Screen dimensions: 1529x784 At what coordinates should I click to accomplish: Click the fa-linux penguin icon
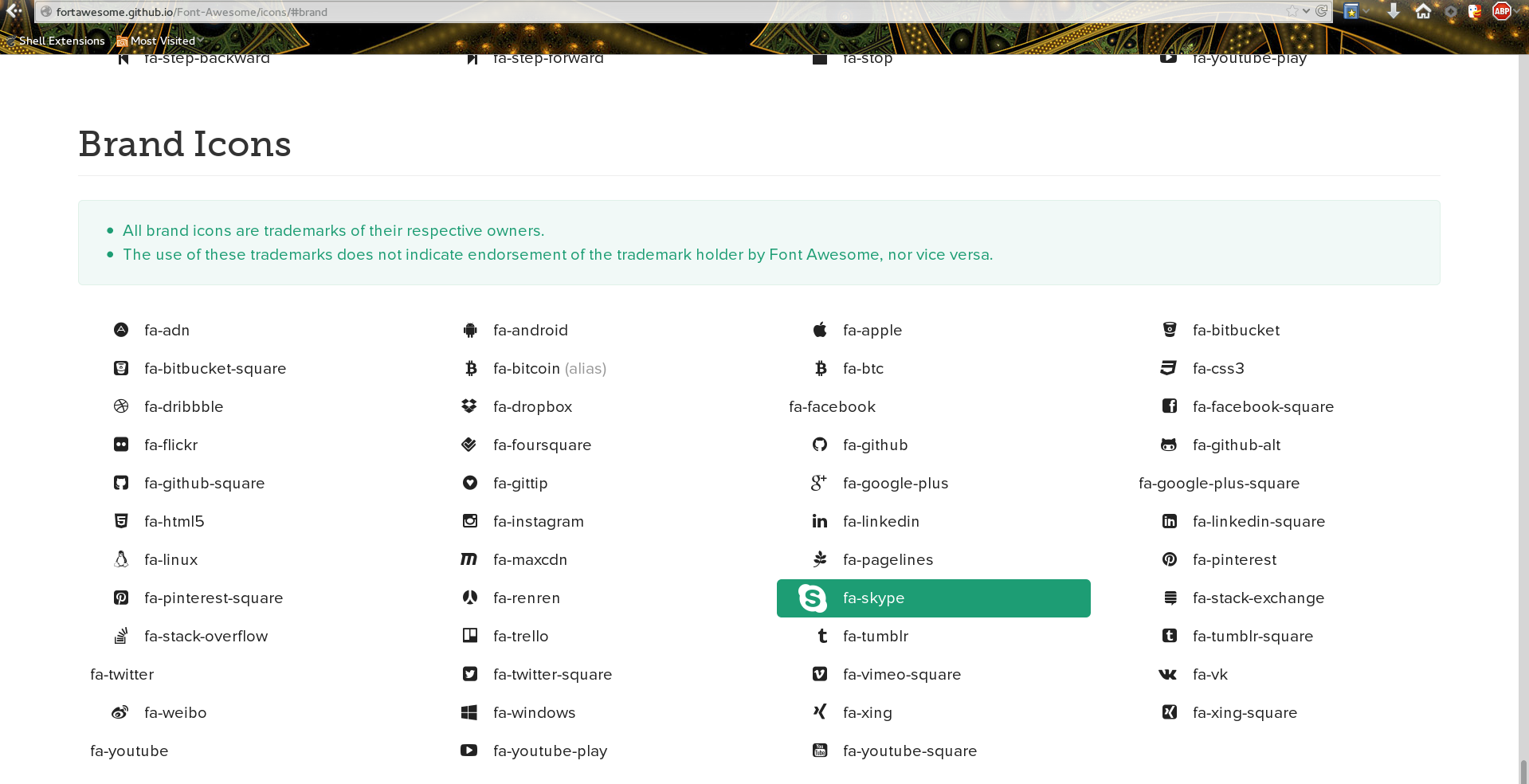(x=121, y=559)
